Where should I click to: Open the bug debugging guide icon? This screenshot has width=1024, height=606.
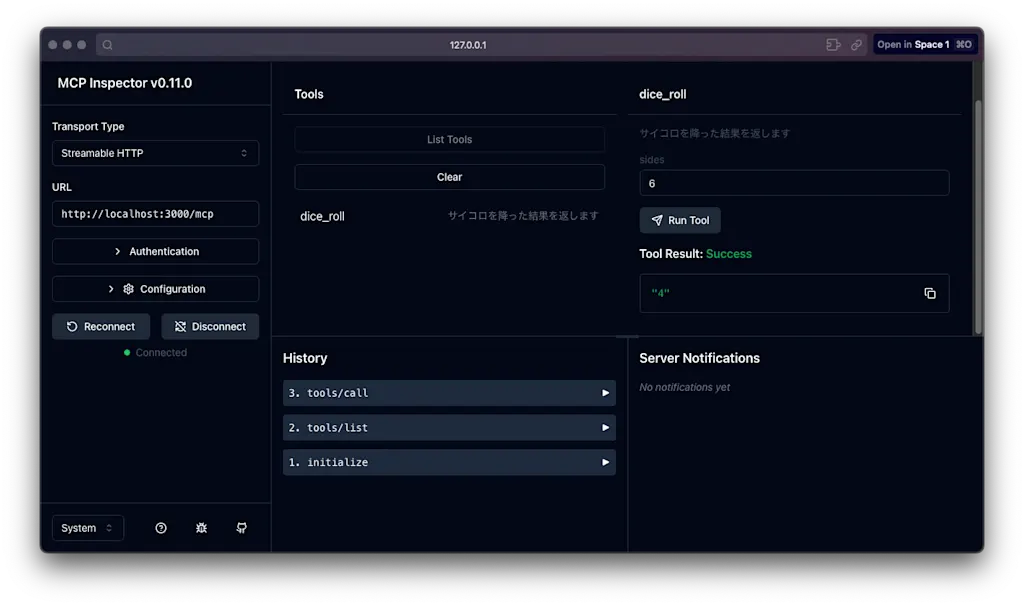coord(201,528)
